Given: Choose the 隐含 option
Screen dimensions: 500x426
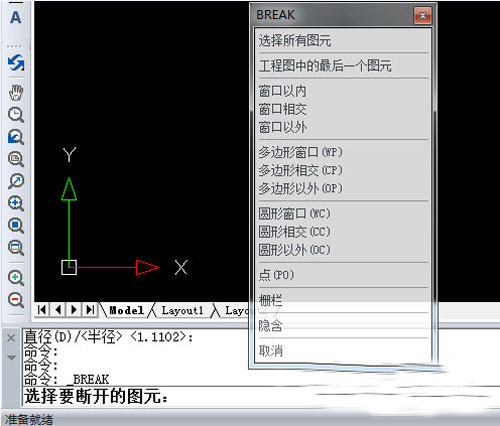Looking at the screenshot, I should [x=343, y=325].
